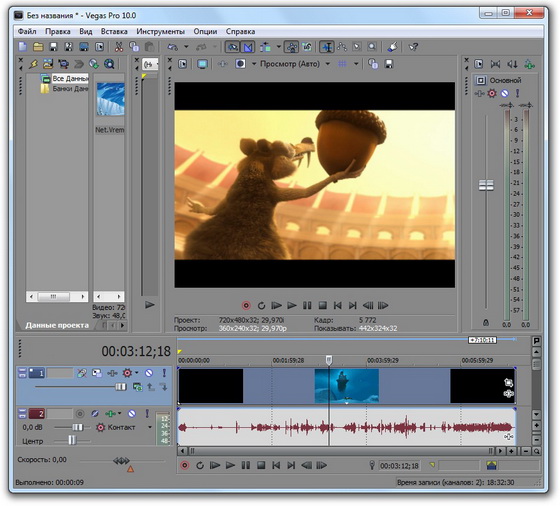The width and height of the screenshot is (560, 506).
Task: Undo the last action with the Undo icon
Action: [172, 47]
